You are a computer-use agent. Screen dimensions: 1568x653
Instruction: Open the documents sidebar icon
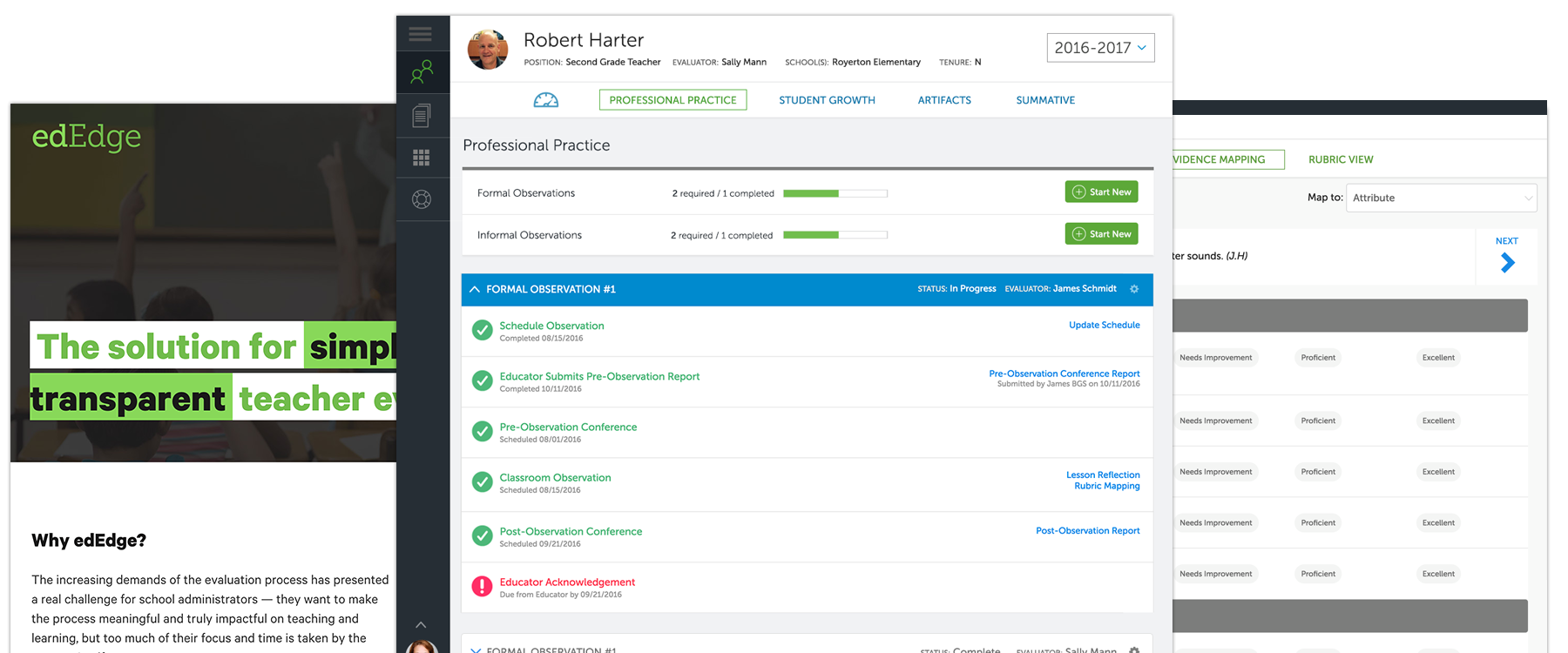(x=422, y=115)
